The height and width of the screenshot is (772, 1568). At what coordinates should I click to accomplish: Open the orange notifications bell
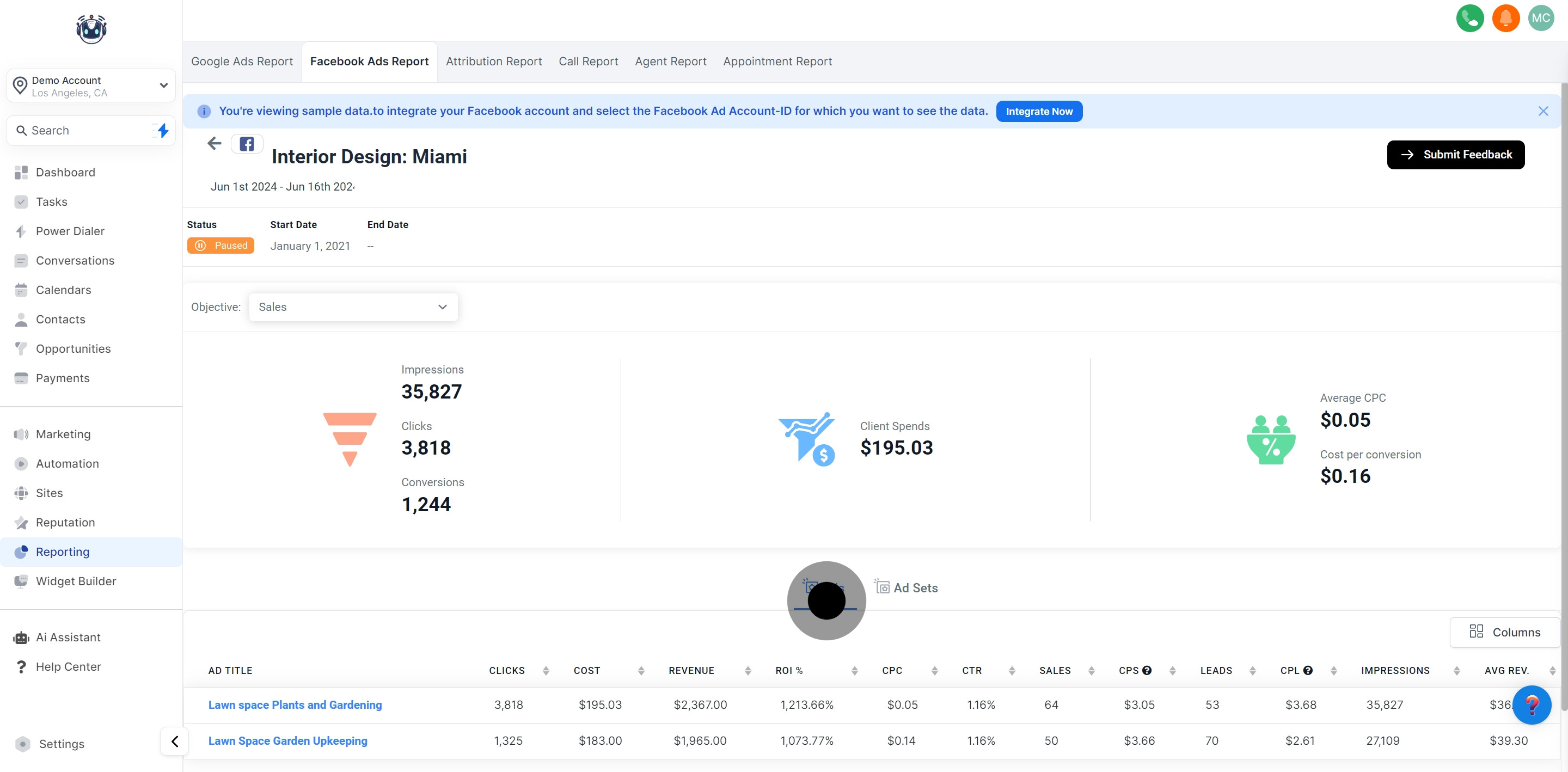coord(1505,19)
